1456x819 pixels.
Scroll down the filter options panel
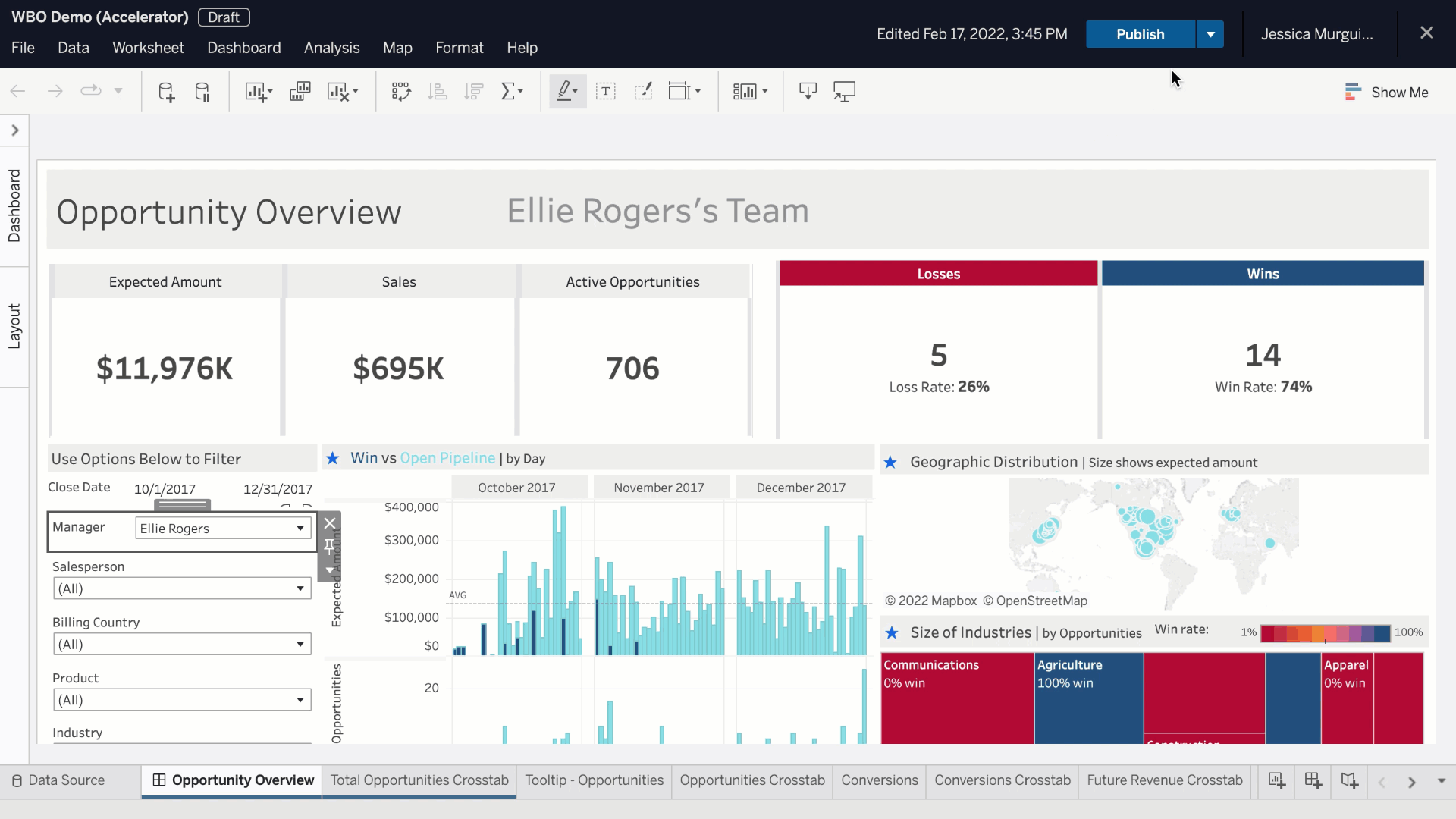pyautogui.click(x=330, y=571)
